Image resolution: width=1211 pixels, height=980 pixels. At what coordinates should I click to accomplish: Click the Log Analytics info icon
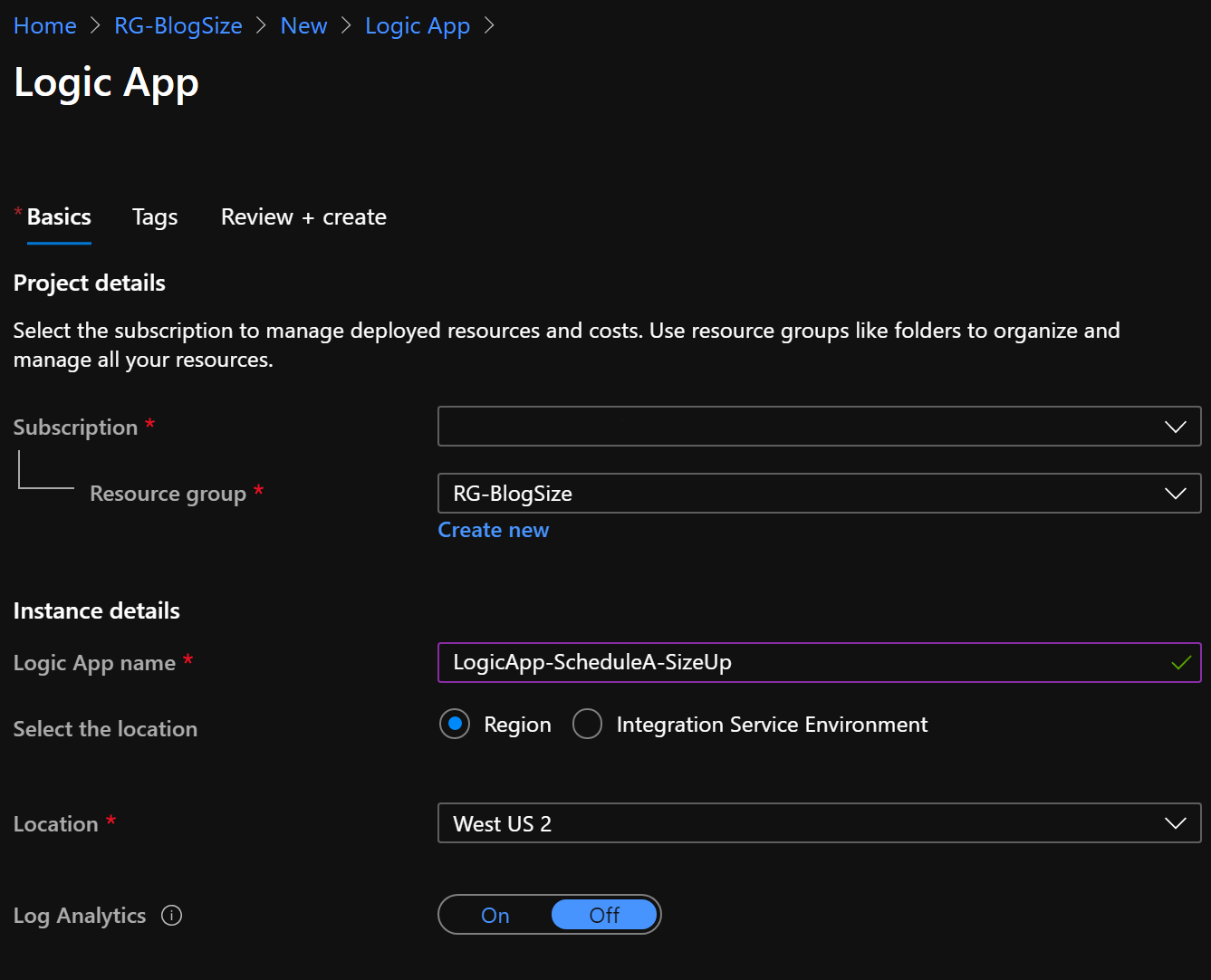pos(172,916)
